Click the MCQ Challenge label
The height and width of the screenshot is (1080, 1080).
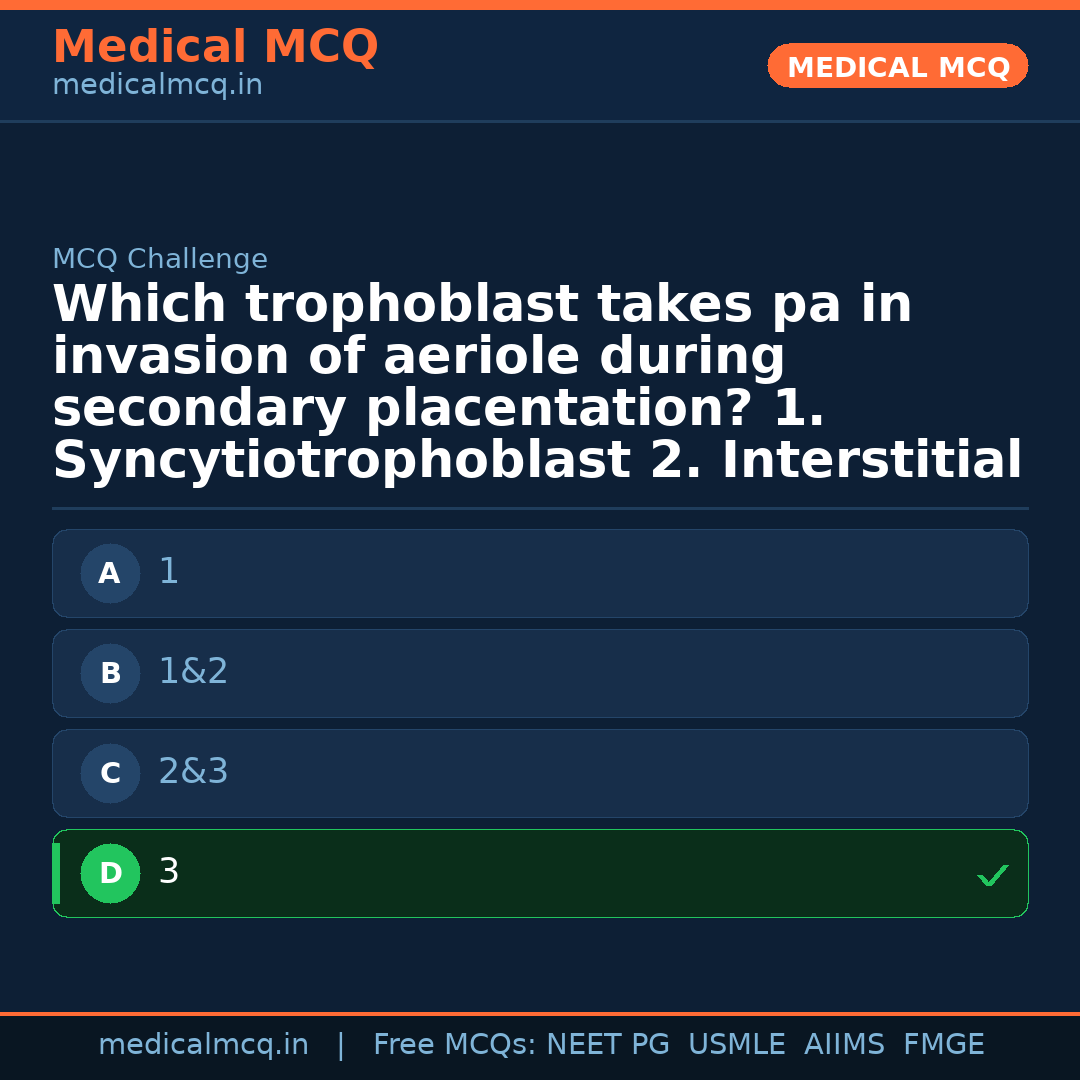160,260
